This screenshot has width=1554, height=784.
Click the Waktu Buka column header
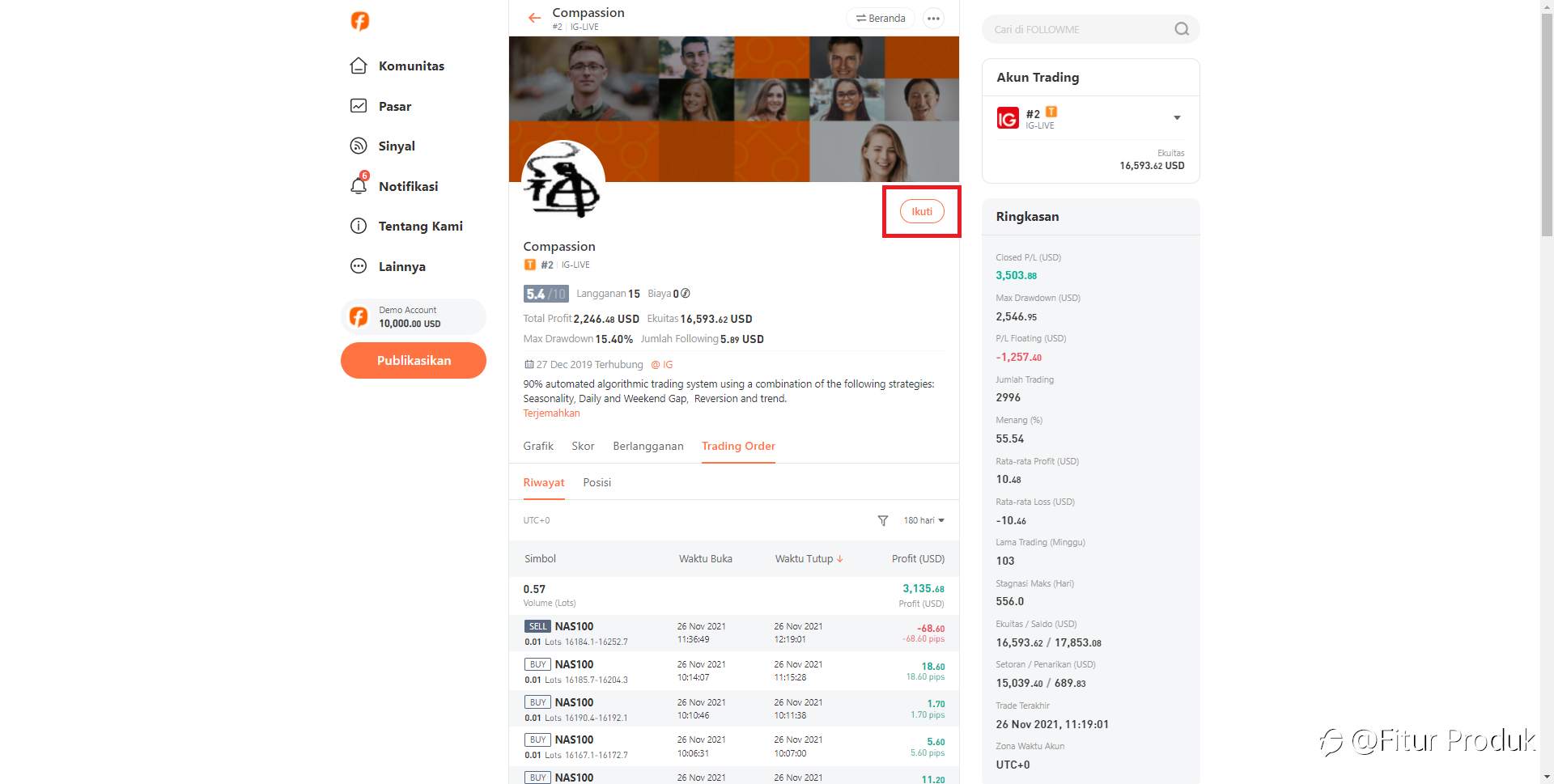(705, 558)
